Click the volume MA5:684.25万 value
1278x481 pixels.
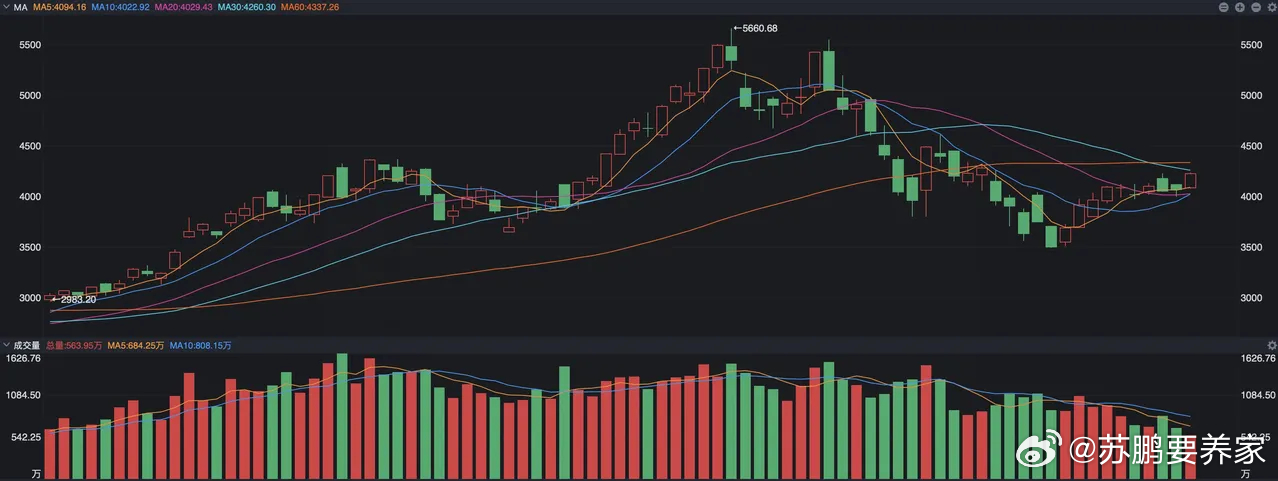tap(136, 345)
